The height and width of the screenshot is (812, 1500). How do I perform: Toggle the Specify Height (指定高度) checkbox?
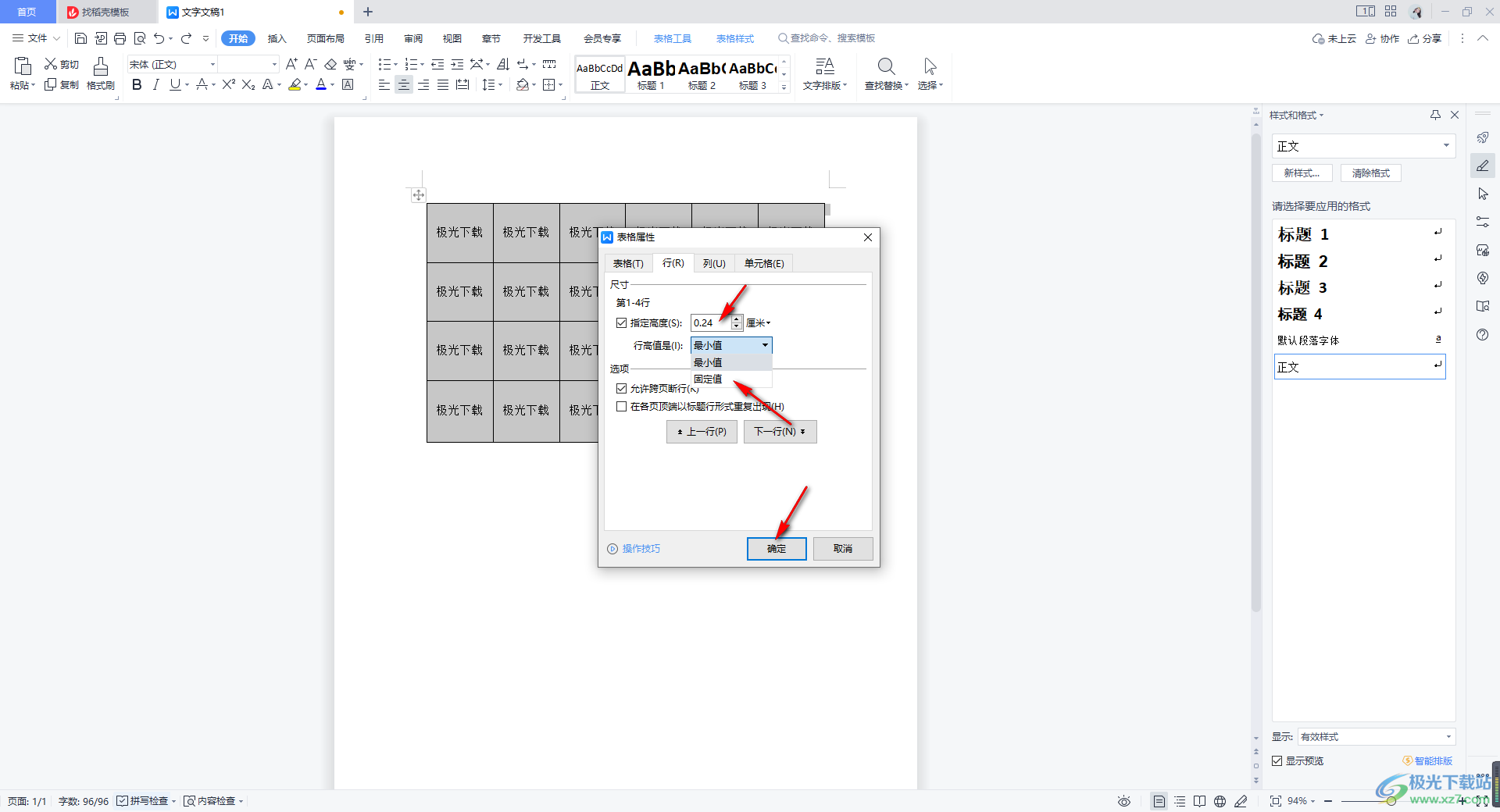pyautogui.click(x=621, y=322)
